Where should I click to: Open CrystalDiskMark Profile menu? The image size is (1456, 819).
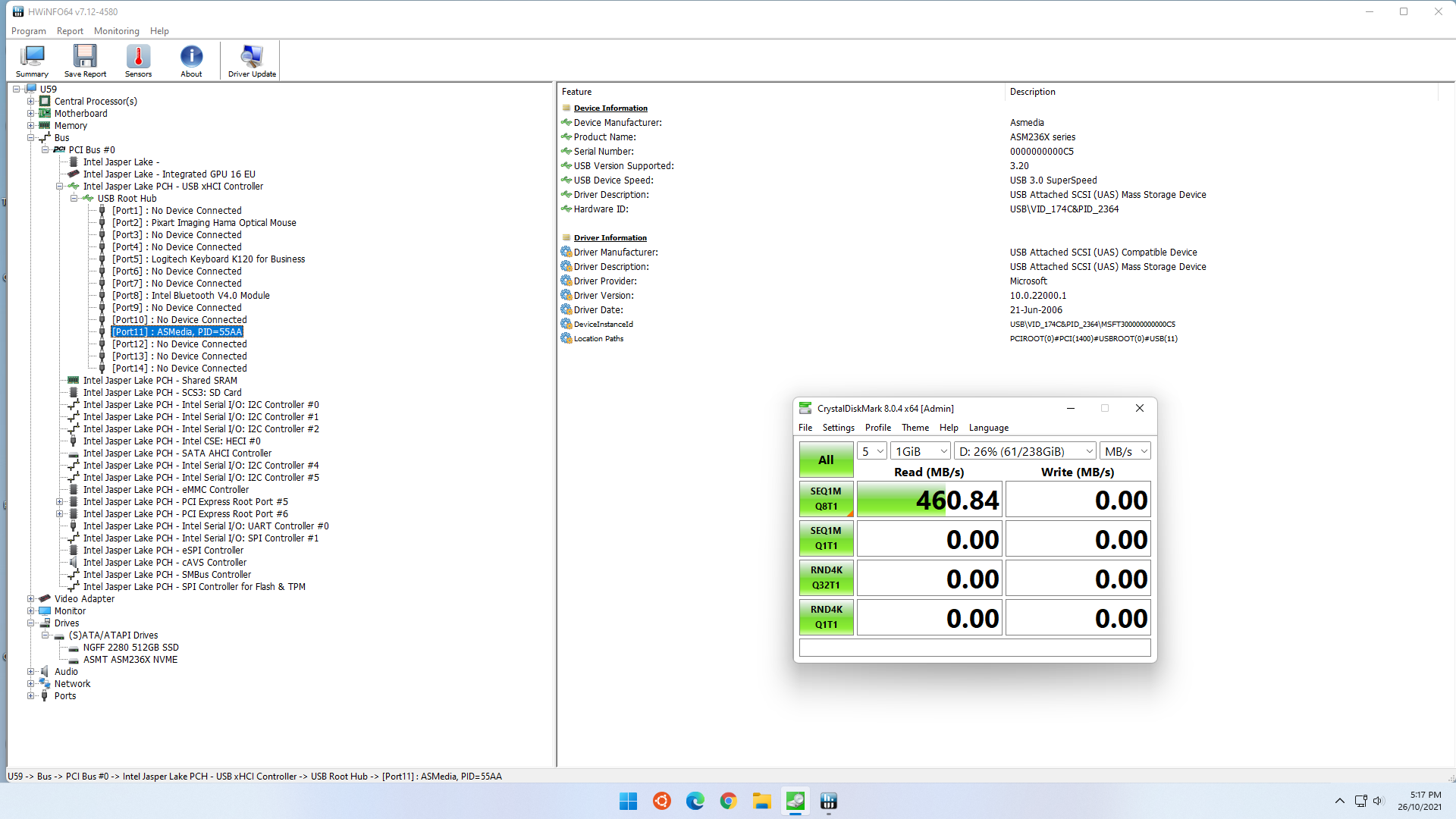[878, 428]
